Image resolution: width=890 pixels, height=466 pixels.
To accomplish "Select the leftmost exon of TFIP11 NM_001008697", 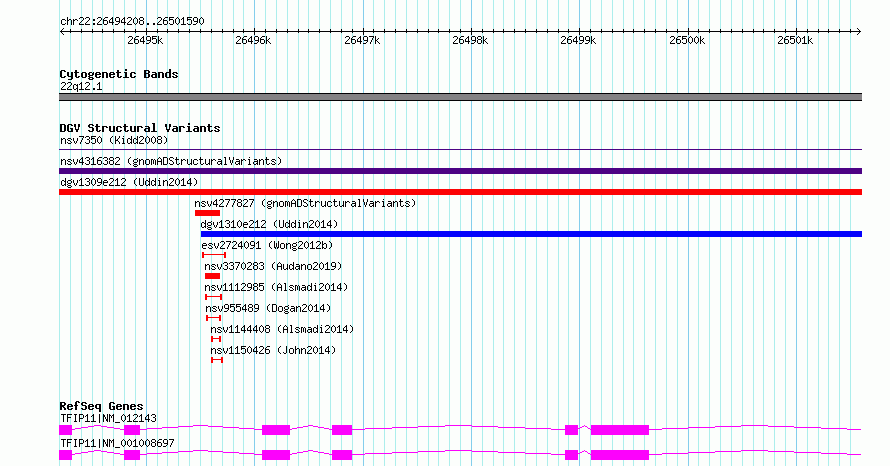I will click(x=65, y=455).
